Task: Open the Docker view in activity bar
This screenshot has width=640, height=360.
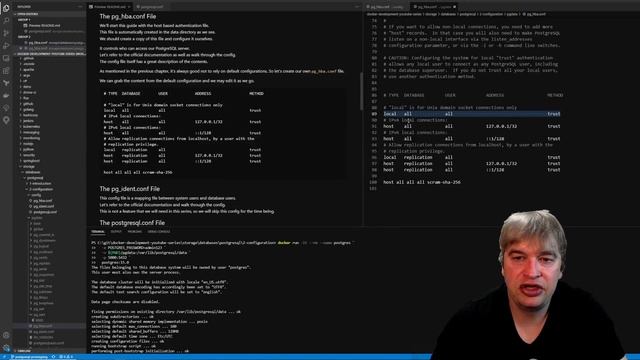Action: [x=6, y=96]
